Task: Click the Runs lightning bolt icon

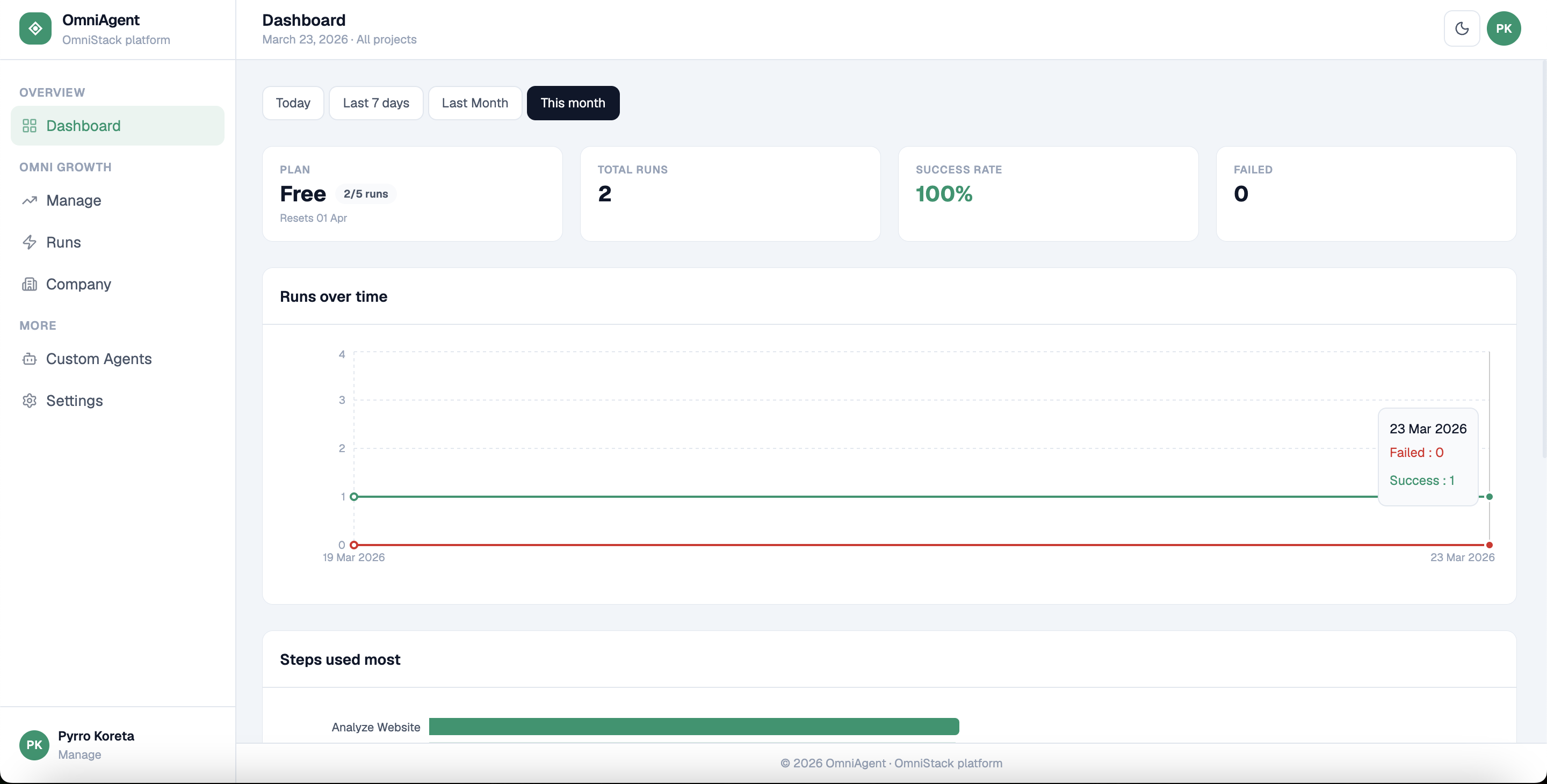Action: click(30, 243)
